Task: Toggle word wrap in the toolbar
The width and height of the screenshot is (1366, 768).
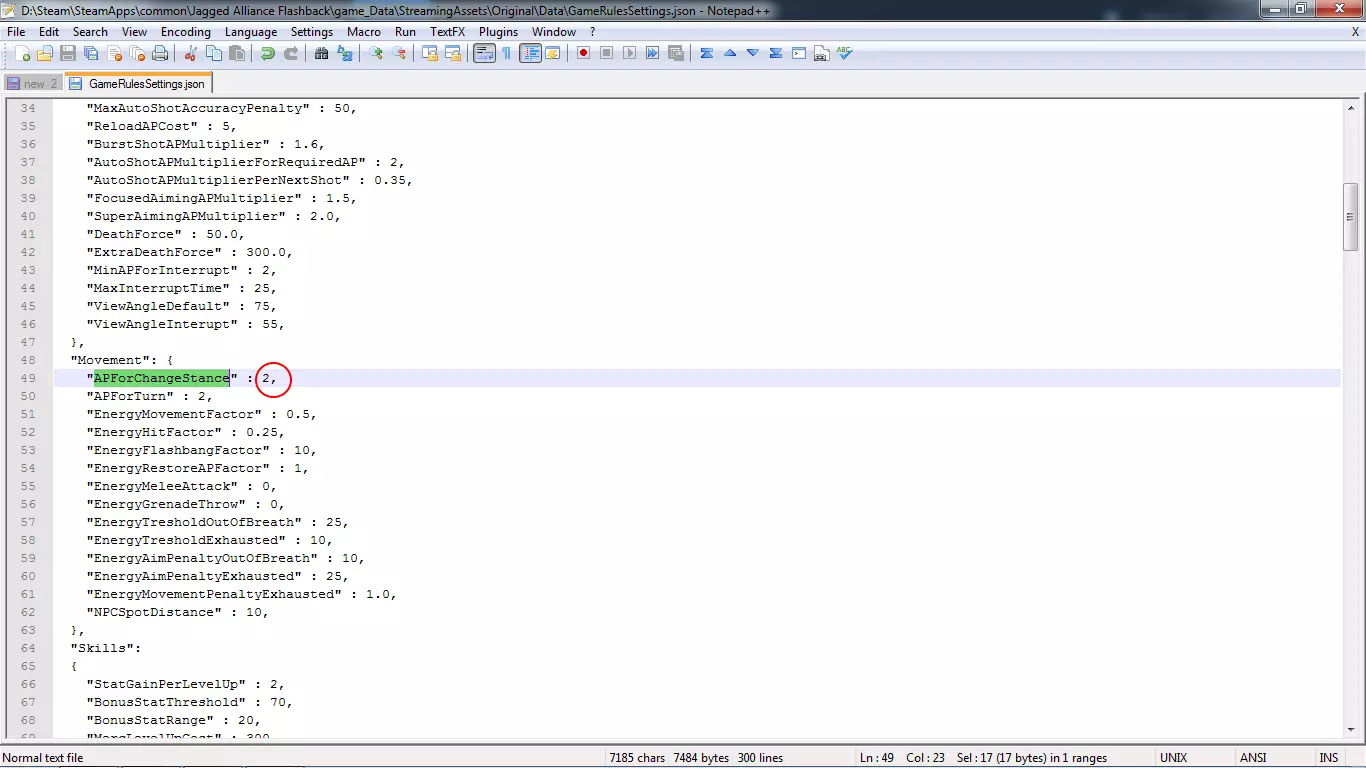Action: (x=484, y=53)
